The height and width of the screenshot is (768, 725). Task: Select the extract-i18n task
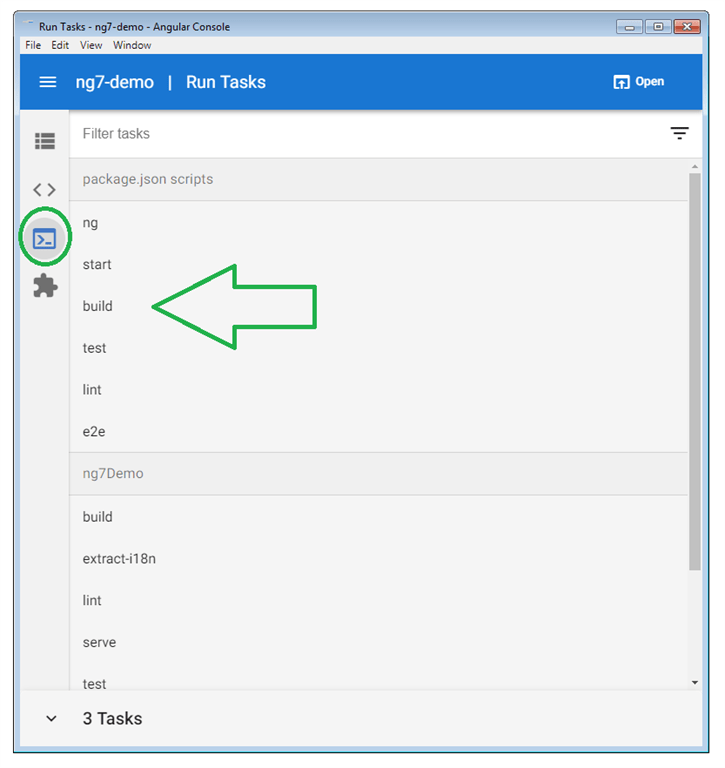coord(378,559)
